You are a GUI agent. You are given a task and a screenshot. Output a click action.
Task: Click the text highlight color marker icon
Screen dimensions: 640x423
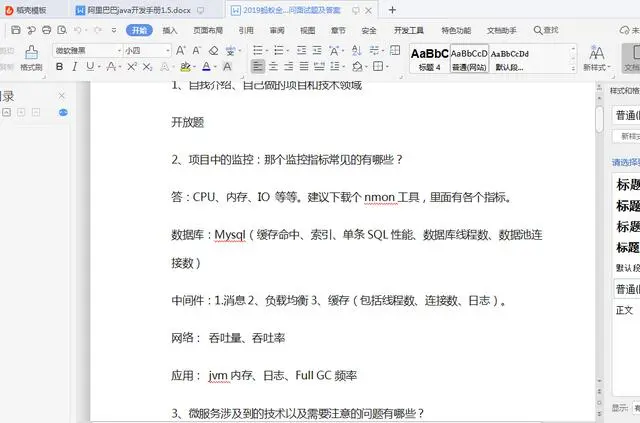pos(185,67)
